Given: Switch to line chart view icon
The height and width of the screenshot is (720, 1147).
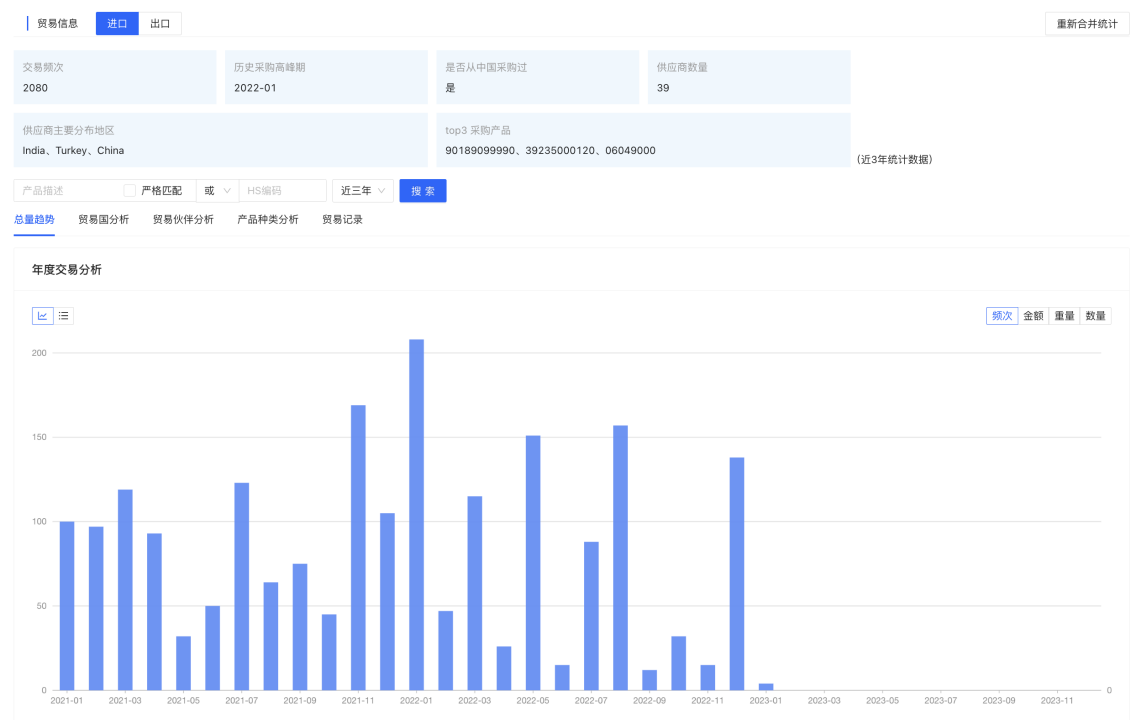Looking at the screenshot, I should coord(43,316).
